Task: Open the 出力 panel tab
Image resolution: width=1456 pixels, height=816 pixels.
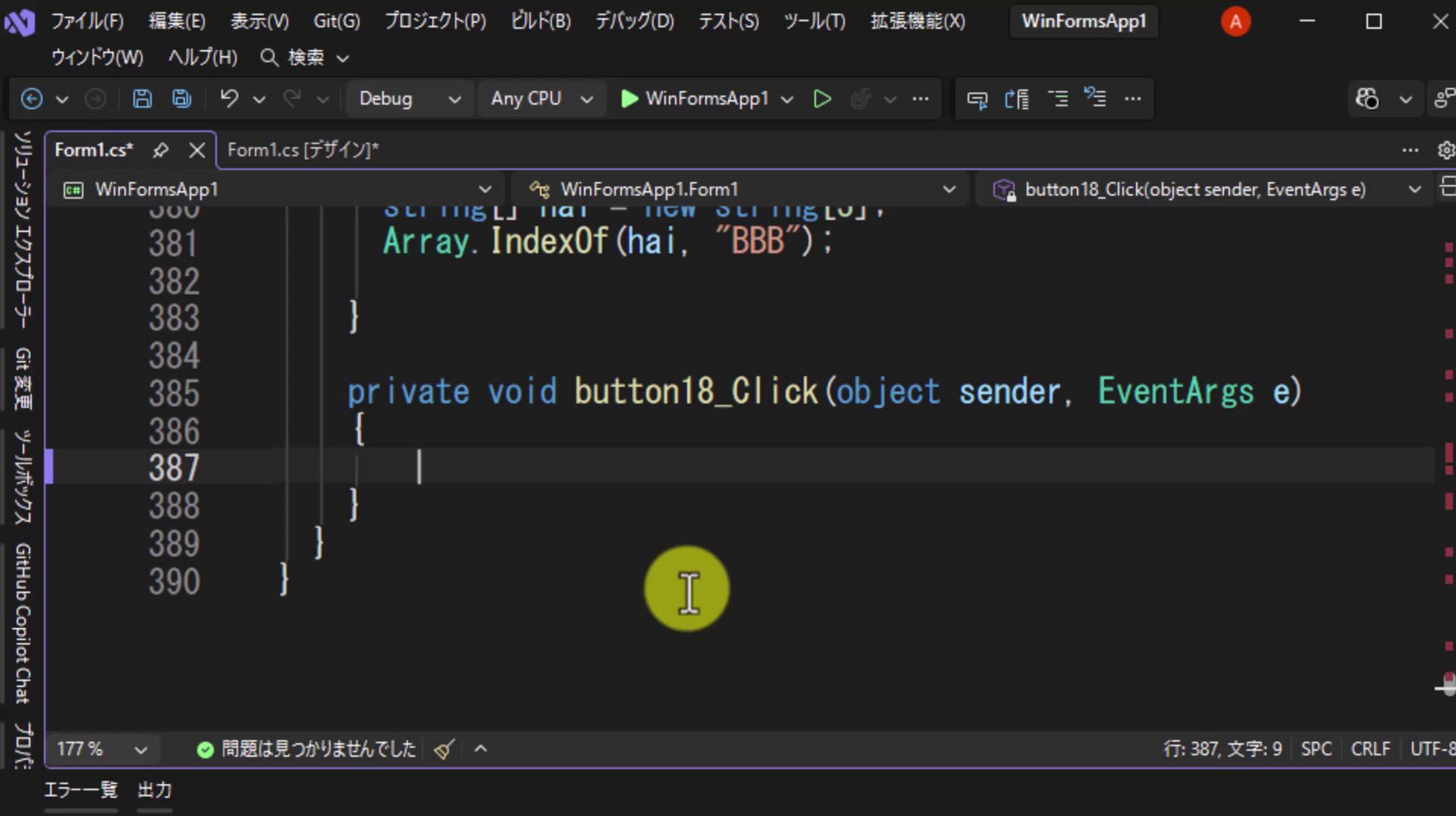Action: pos(154,790)
